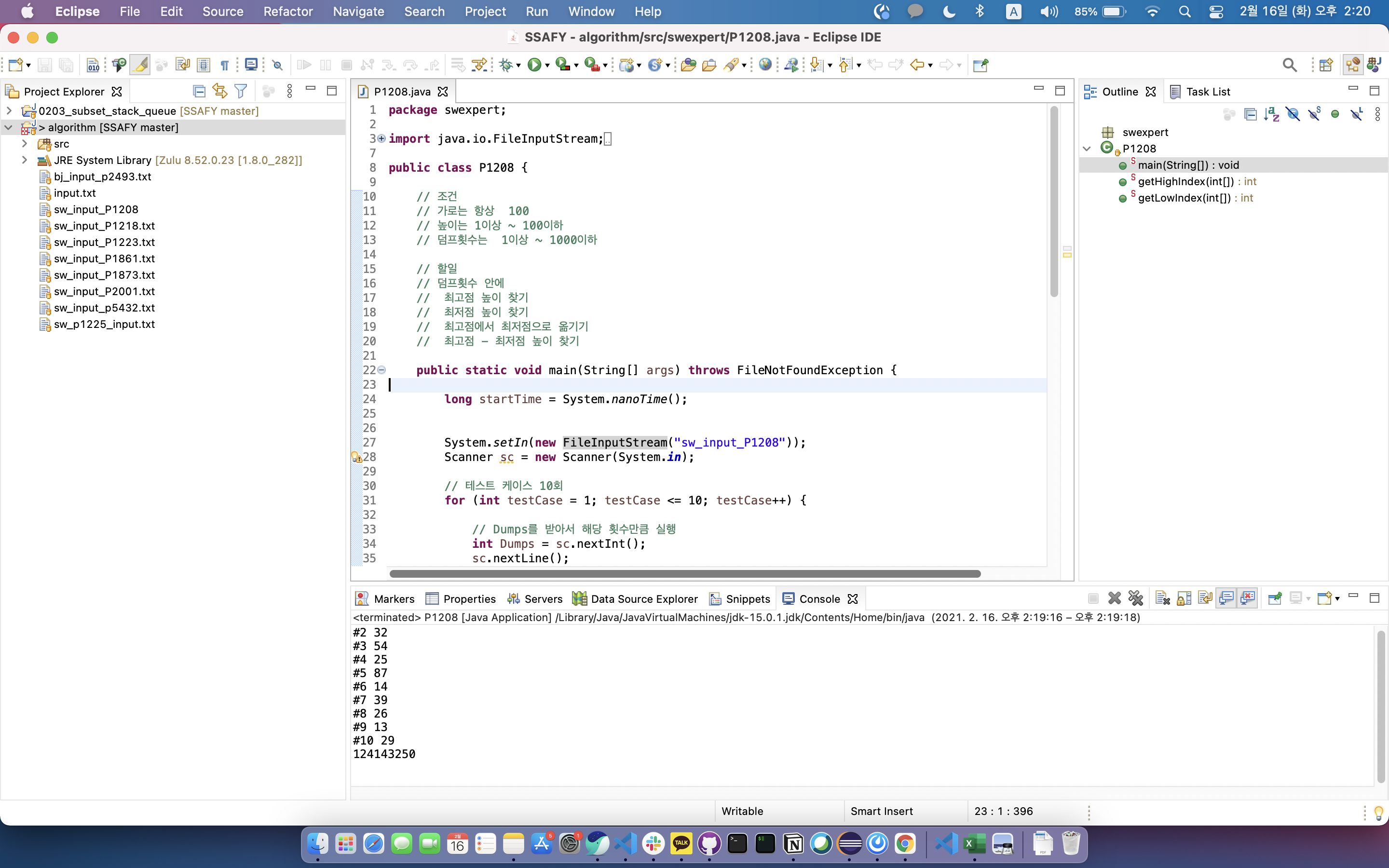Toggle Mark Occurrences highlighter button
Image resolution: width=1389 pixels, height=868 pixels.
click(x=139, y=65)
